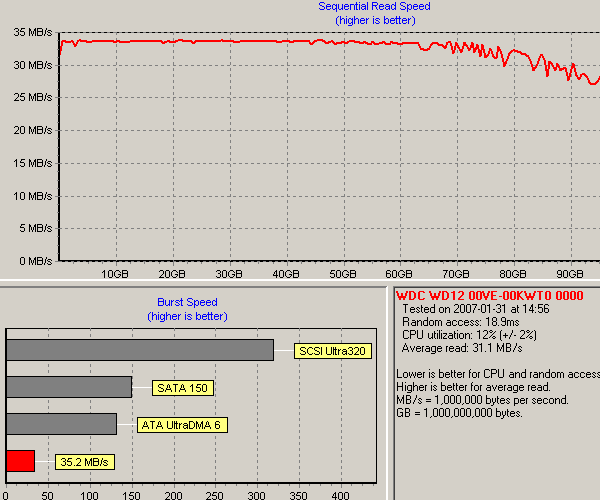Click the 40GB x-axis label
Screen dimensions: 600x500
coord(286,274)
